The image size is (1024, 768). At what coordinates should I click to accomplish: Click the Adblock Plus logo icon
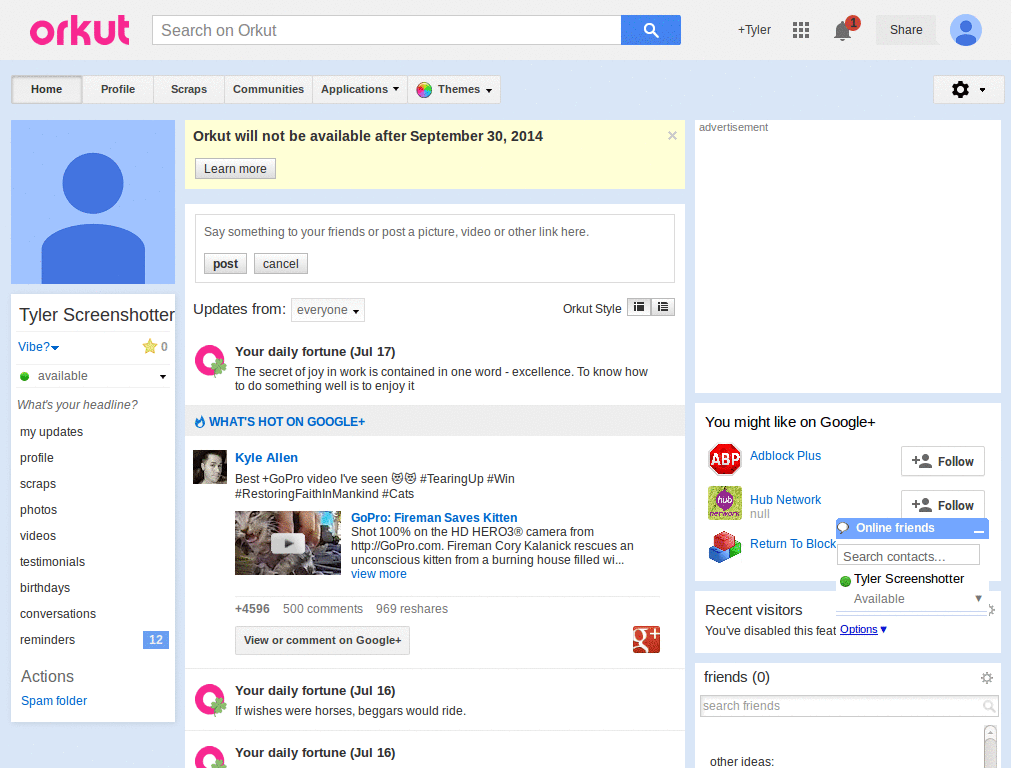(725, 459)
